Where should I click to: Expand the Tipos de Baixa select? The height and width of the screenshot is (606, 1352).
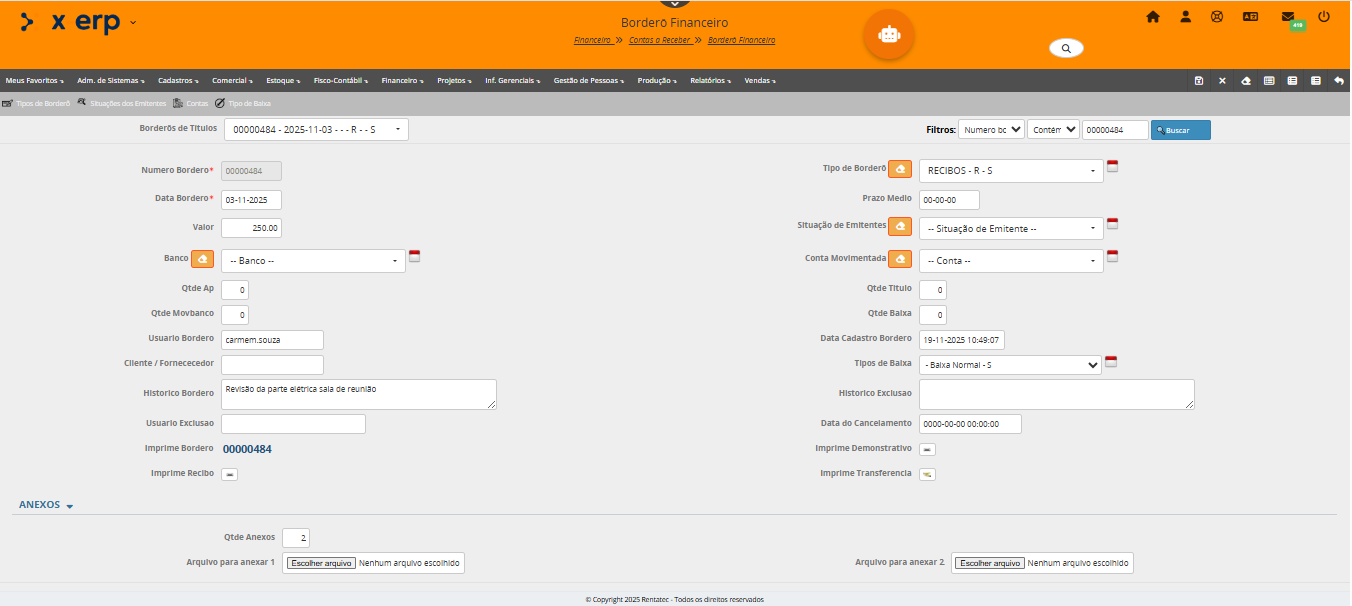(x=1010, y=365)
